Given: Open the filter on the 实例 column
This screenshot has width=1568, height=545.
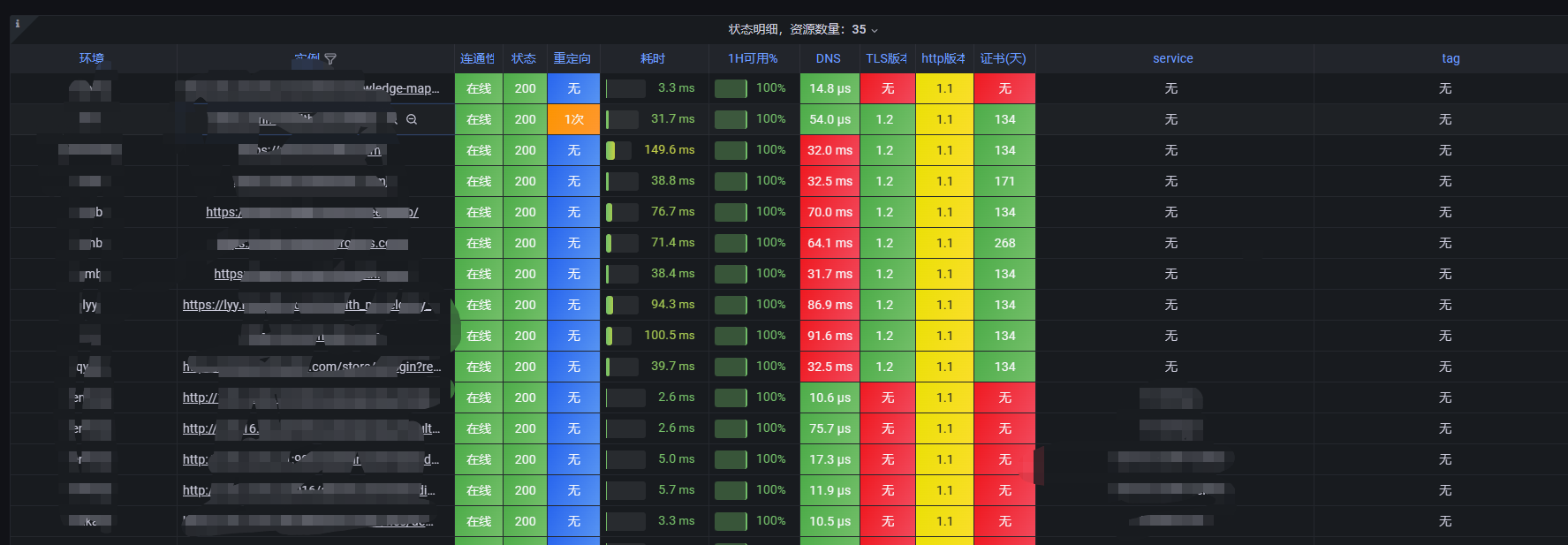Looking at the screenshot, I should coord(330,59).
